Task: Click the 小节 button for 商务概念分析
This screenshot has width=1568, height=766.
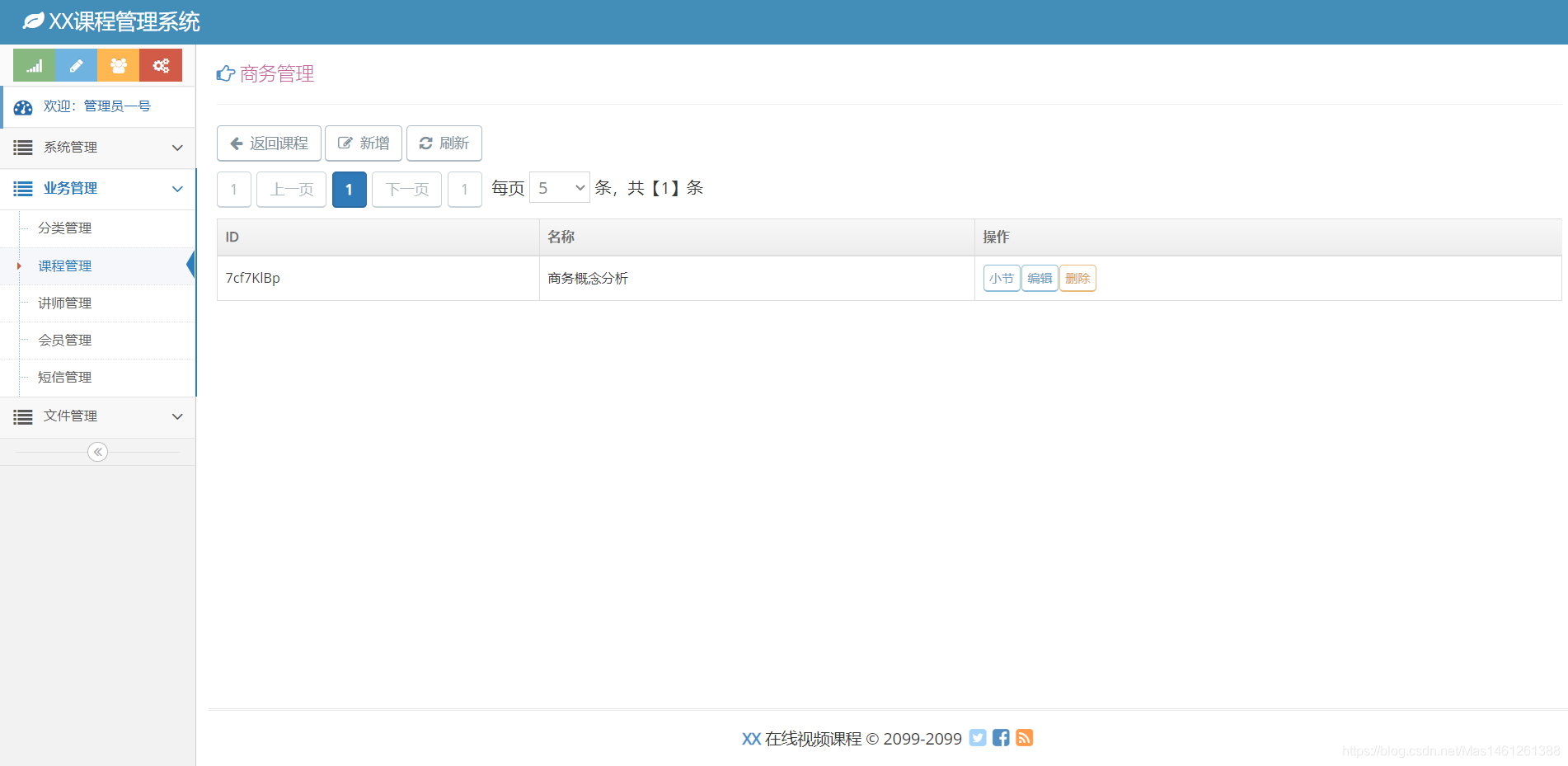Action: [1002, 279]
